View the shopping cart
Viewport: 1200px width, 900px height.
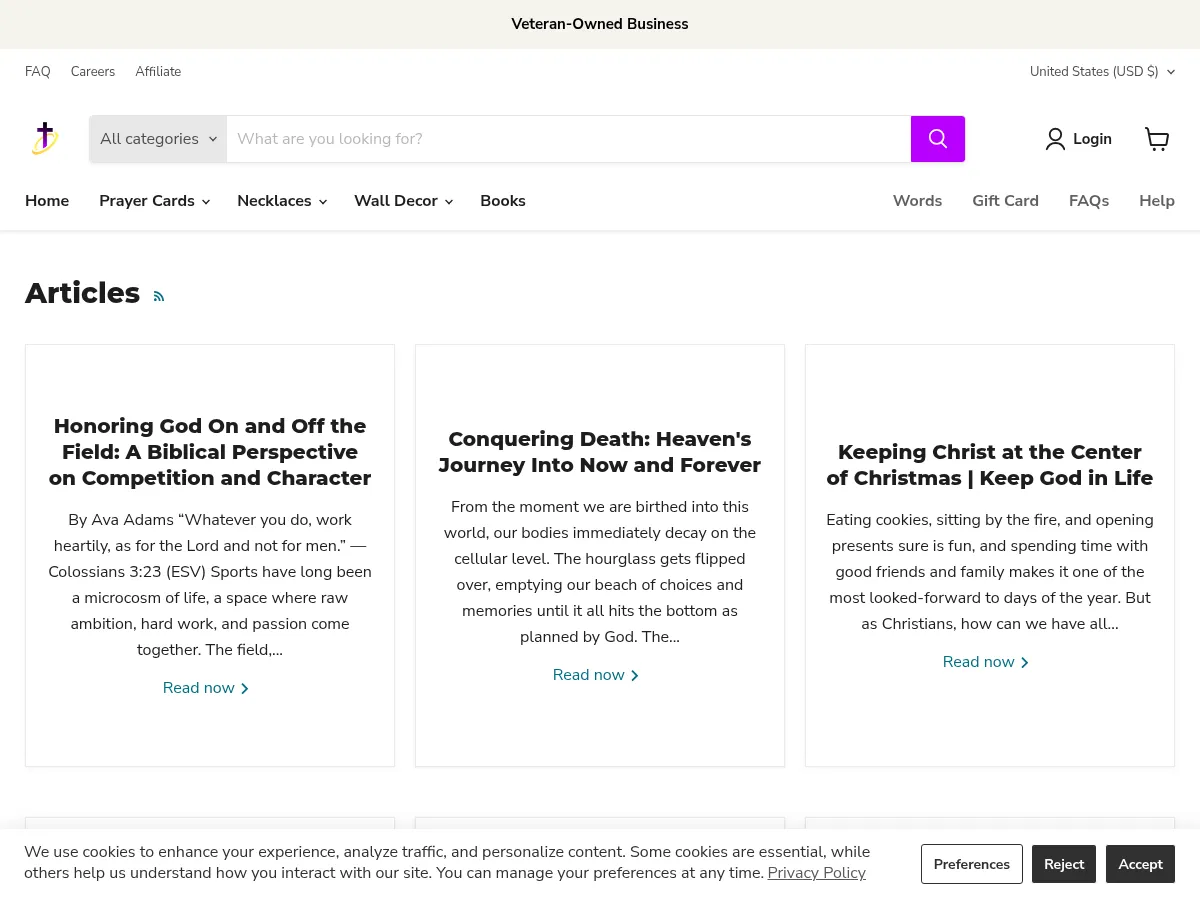(1157, 139)
